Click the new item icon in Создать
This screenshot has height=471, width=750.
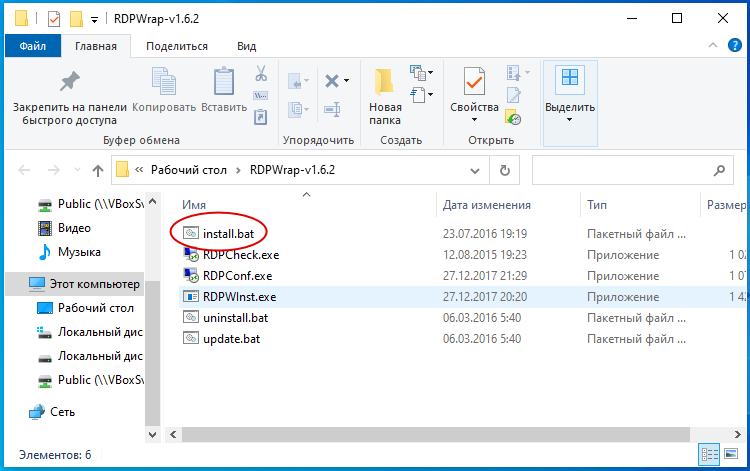(x=418, y=73)
